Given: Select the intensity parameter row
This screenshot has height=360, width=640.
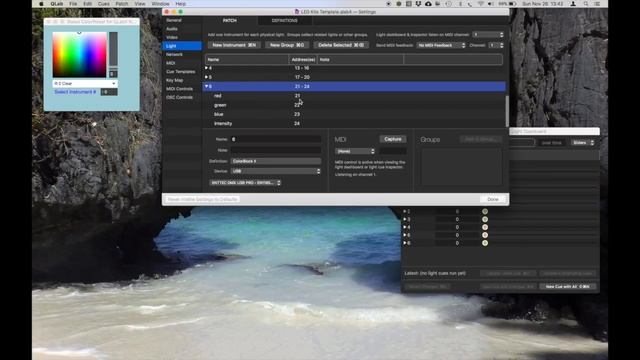Looking at the screenshot, I should coord(354,123).
